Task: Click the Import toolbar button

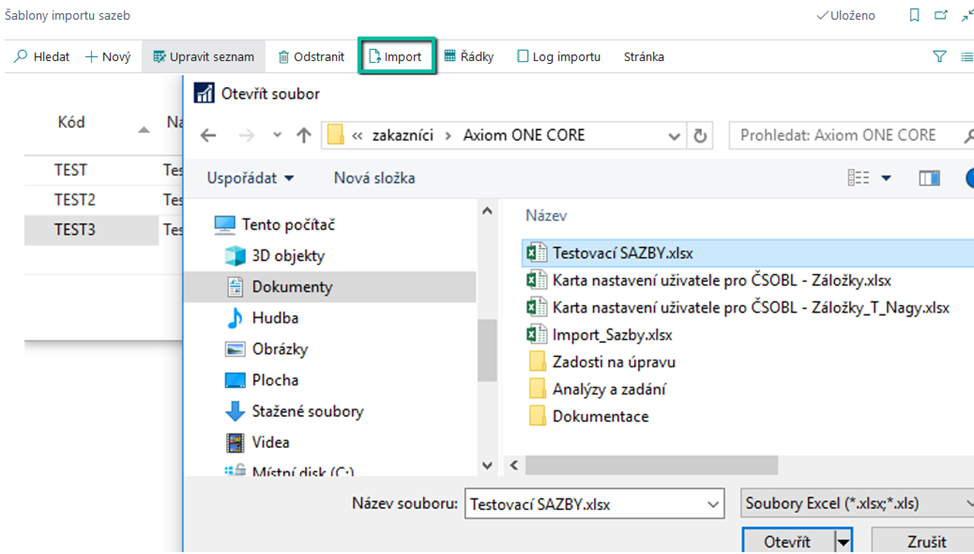Action: coord(396,57)
